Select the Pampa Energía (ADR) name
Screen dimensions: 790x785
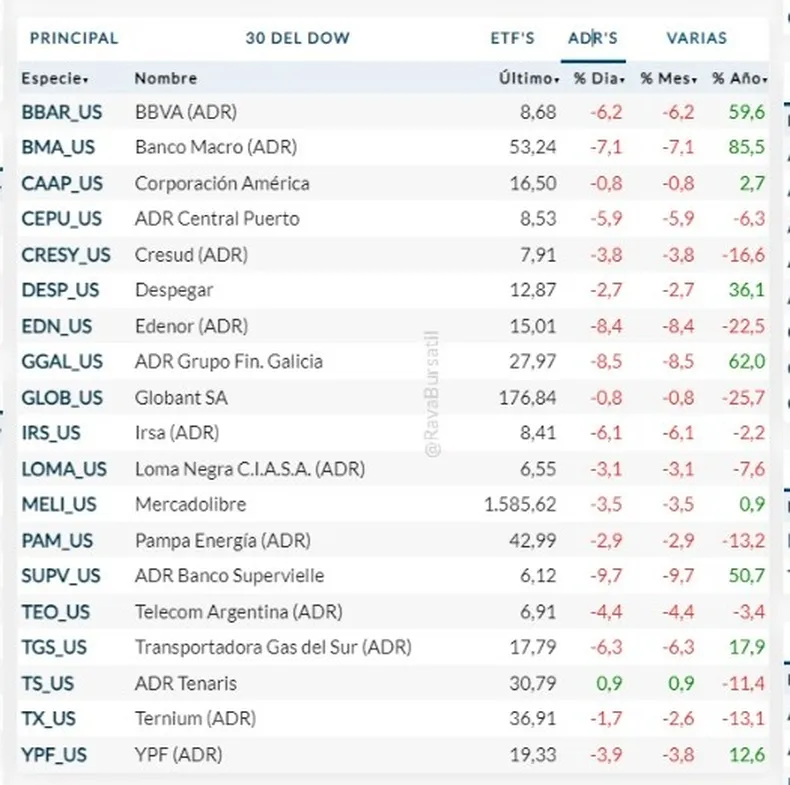222,541
